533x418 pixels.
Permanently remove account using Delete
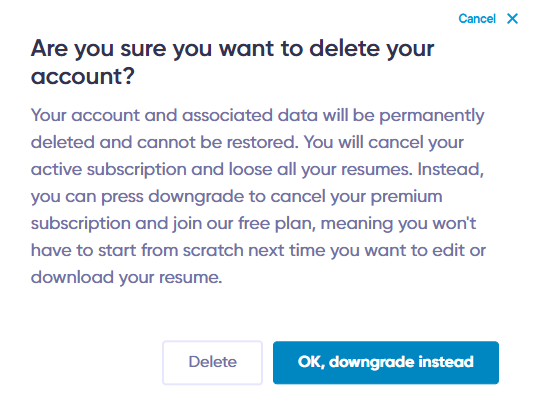pos(212,362)
